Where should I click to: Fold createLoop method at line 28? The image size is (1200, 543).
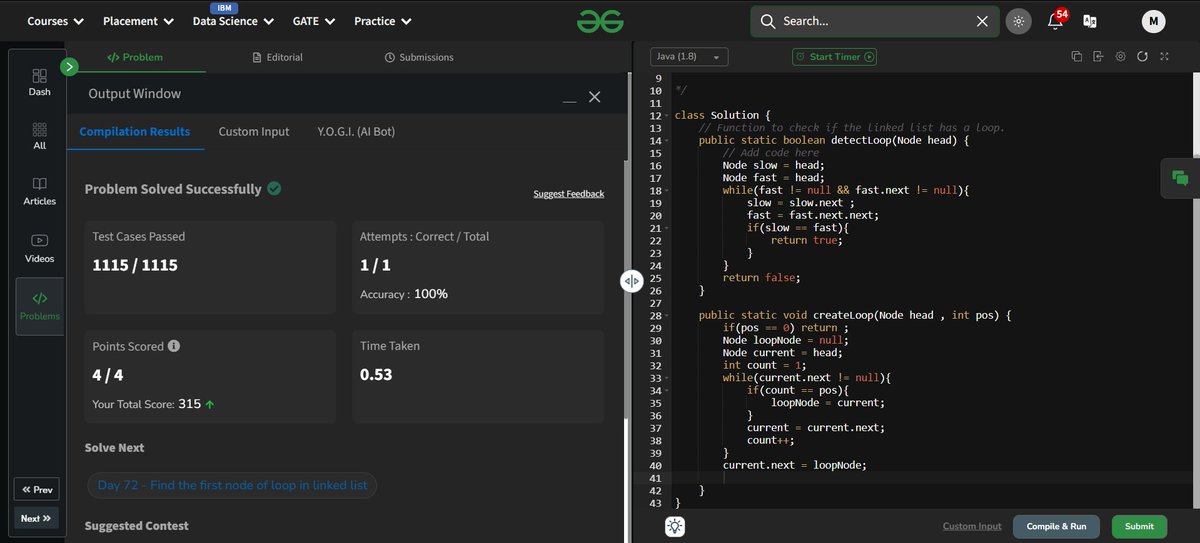[667, 316]
